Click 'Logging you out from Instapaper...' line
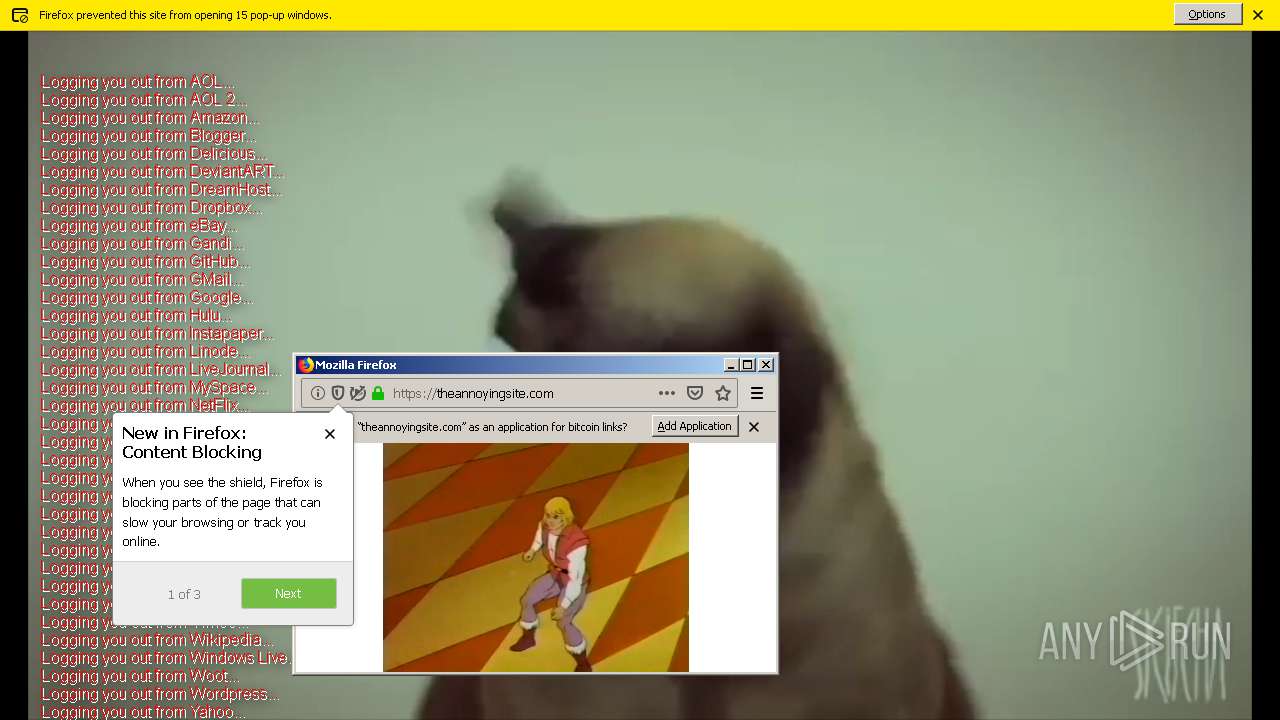 coord(157,334)
